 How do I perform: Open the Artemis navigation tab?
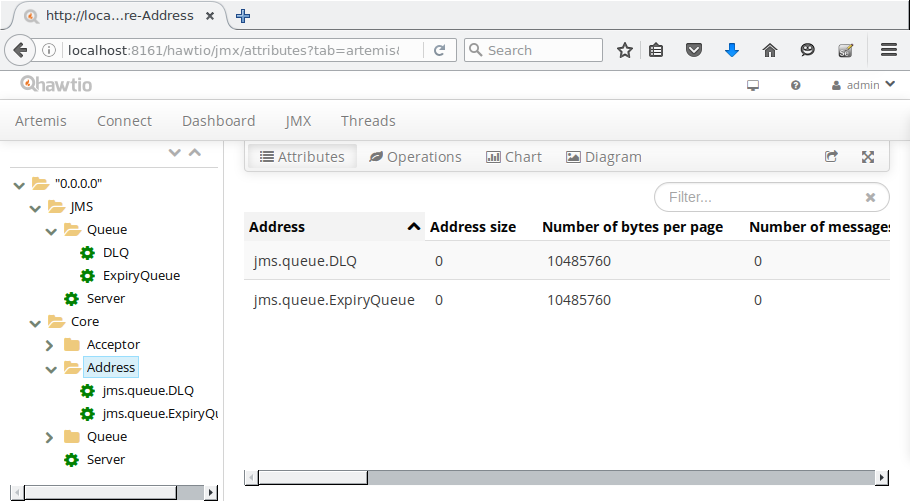pos(41,121)
